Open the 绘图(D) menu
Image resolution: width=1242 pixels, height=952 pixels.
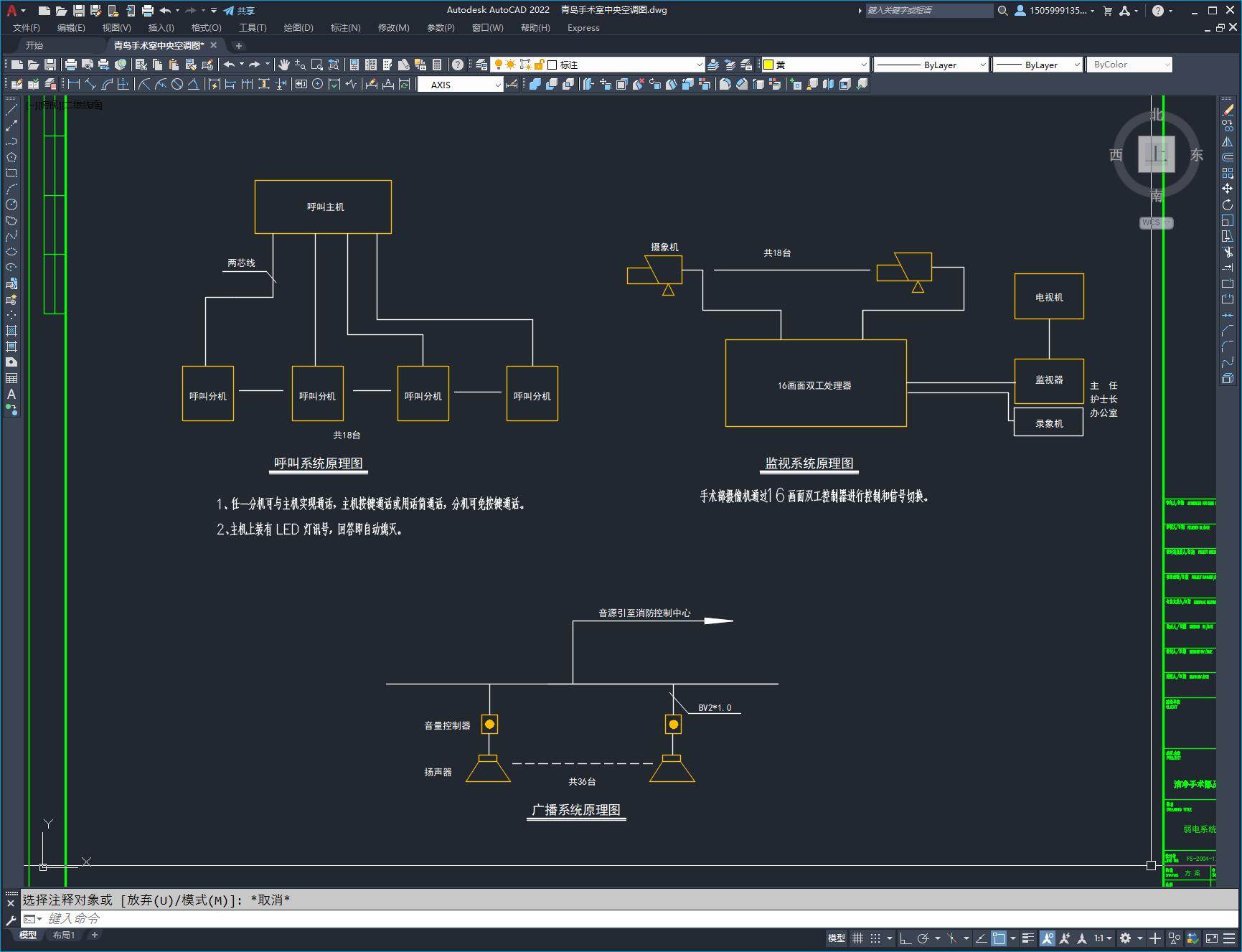(298, 27)
